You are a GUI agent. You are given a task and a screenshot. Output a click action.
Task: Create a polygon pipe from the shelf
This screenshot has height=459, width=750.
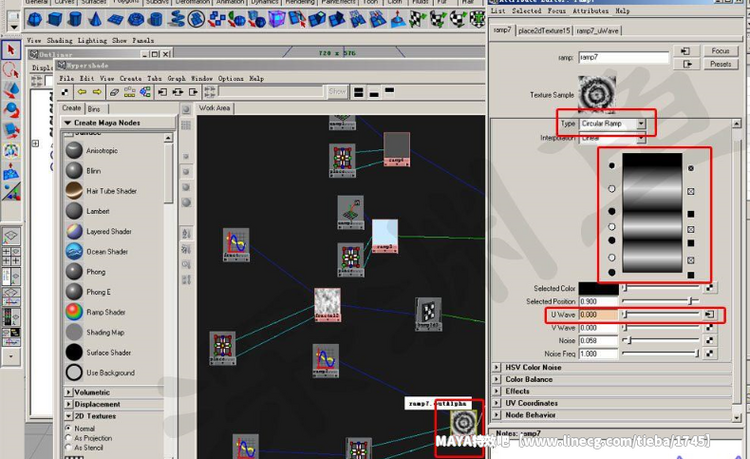pyautogui.click(x=156, y=20)
